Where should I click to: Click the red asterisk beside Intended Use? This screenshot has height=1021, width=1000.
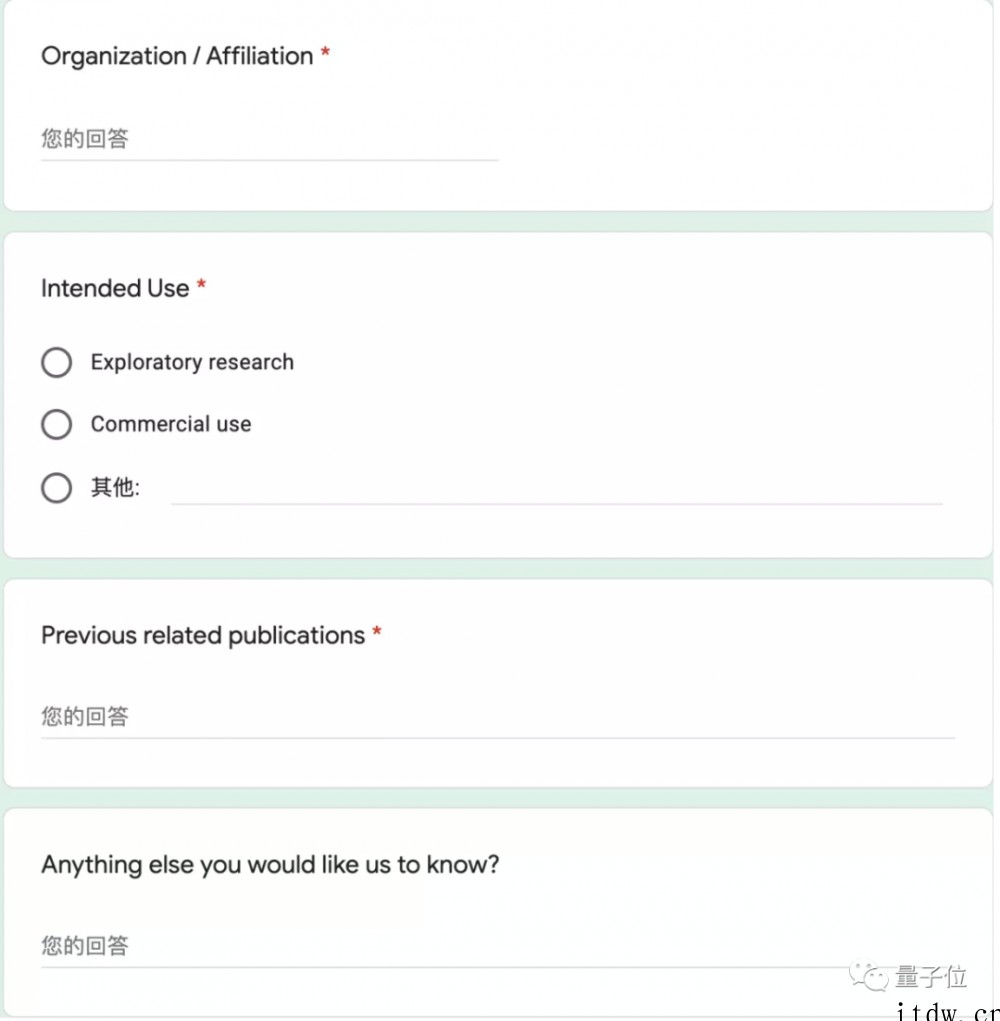pyautogui.click(x=201, y=285)
